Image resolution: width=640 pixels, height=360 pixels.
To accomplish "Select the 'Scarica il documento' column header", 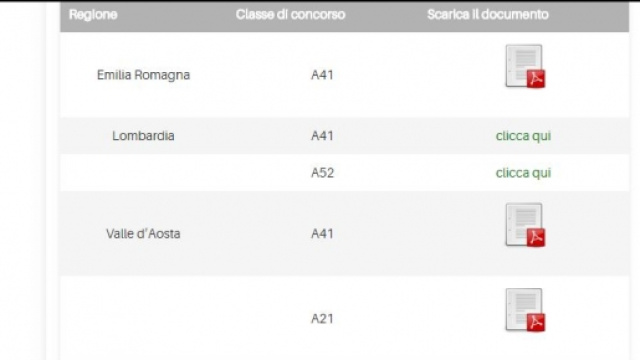I will pos(488,15).
